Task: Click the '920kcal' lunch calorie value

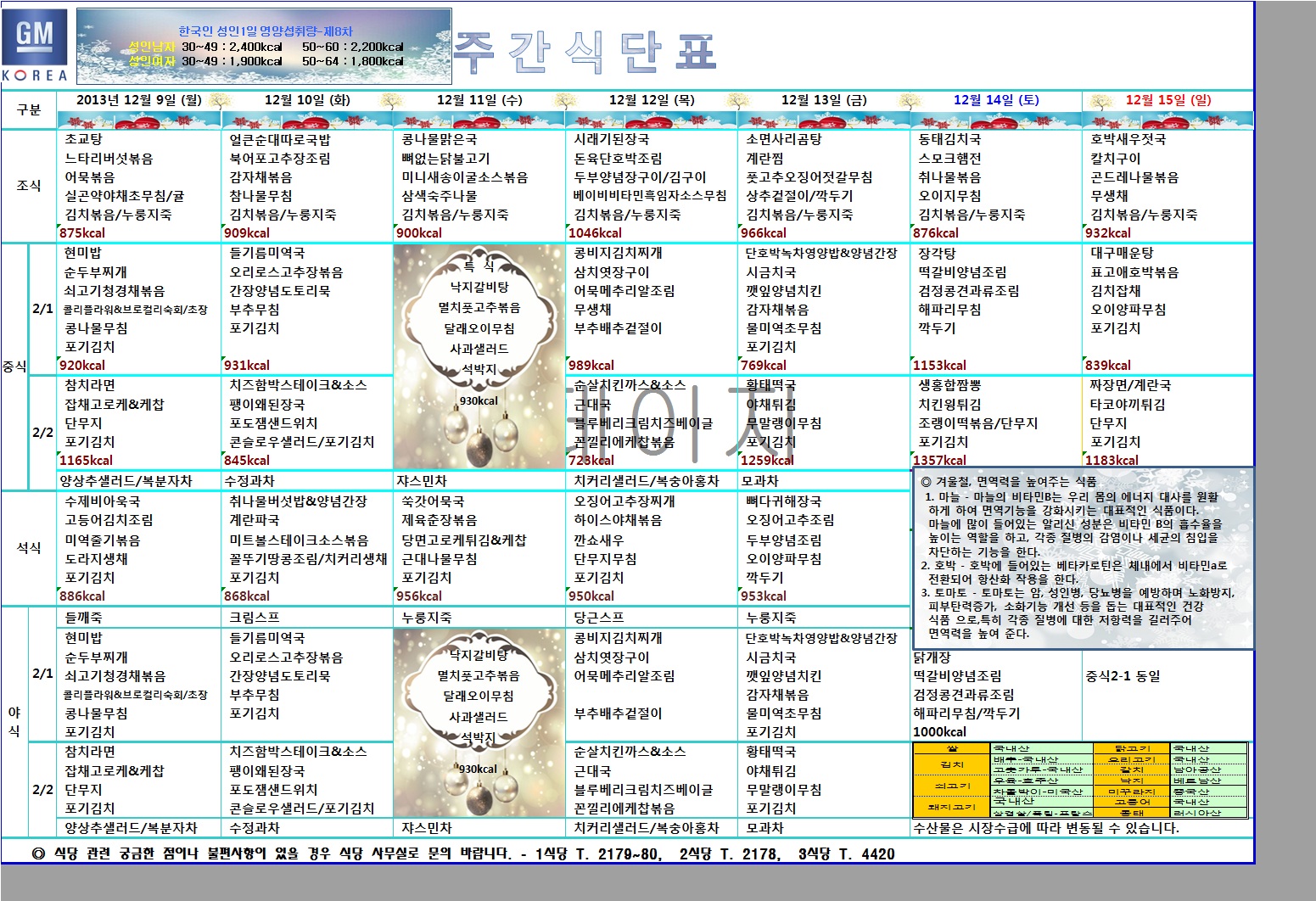Action: 82,366
